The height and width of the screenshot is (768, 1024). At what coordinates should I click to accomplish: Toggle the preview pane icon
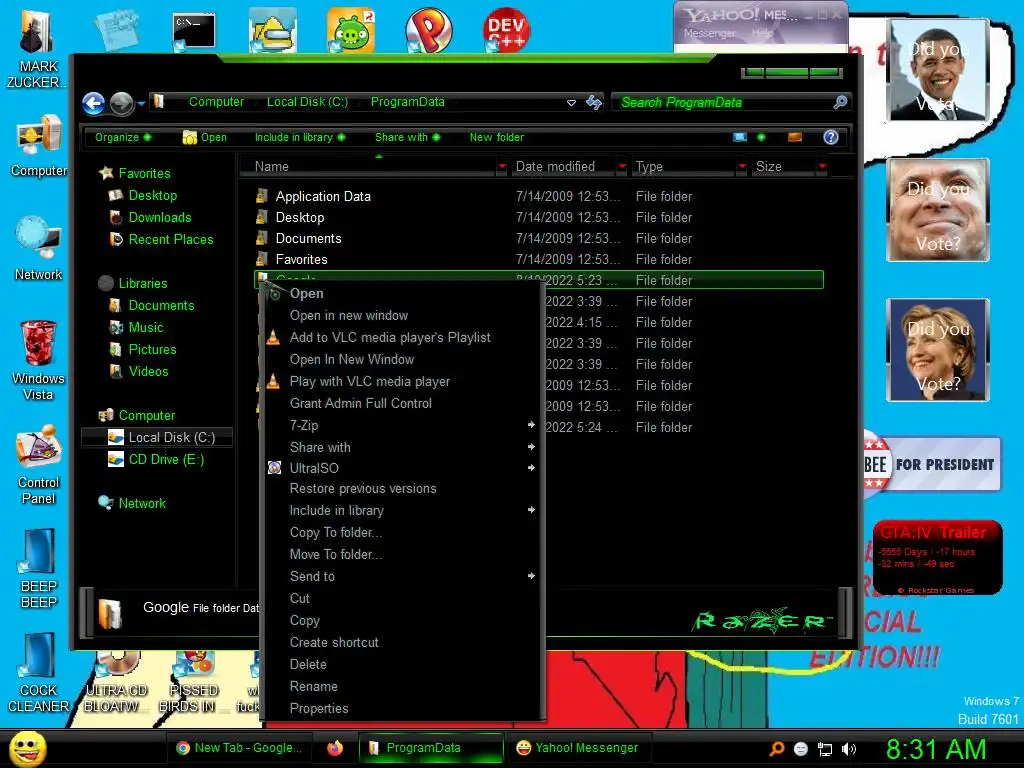click(795, 137)
